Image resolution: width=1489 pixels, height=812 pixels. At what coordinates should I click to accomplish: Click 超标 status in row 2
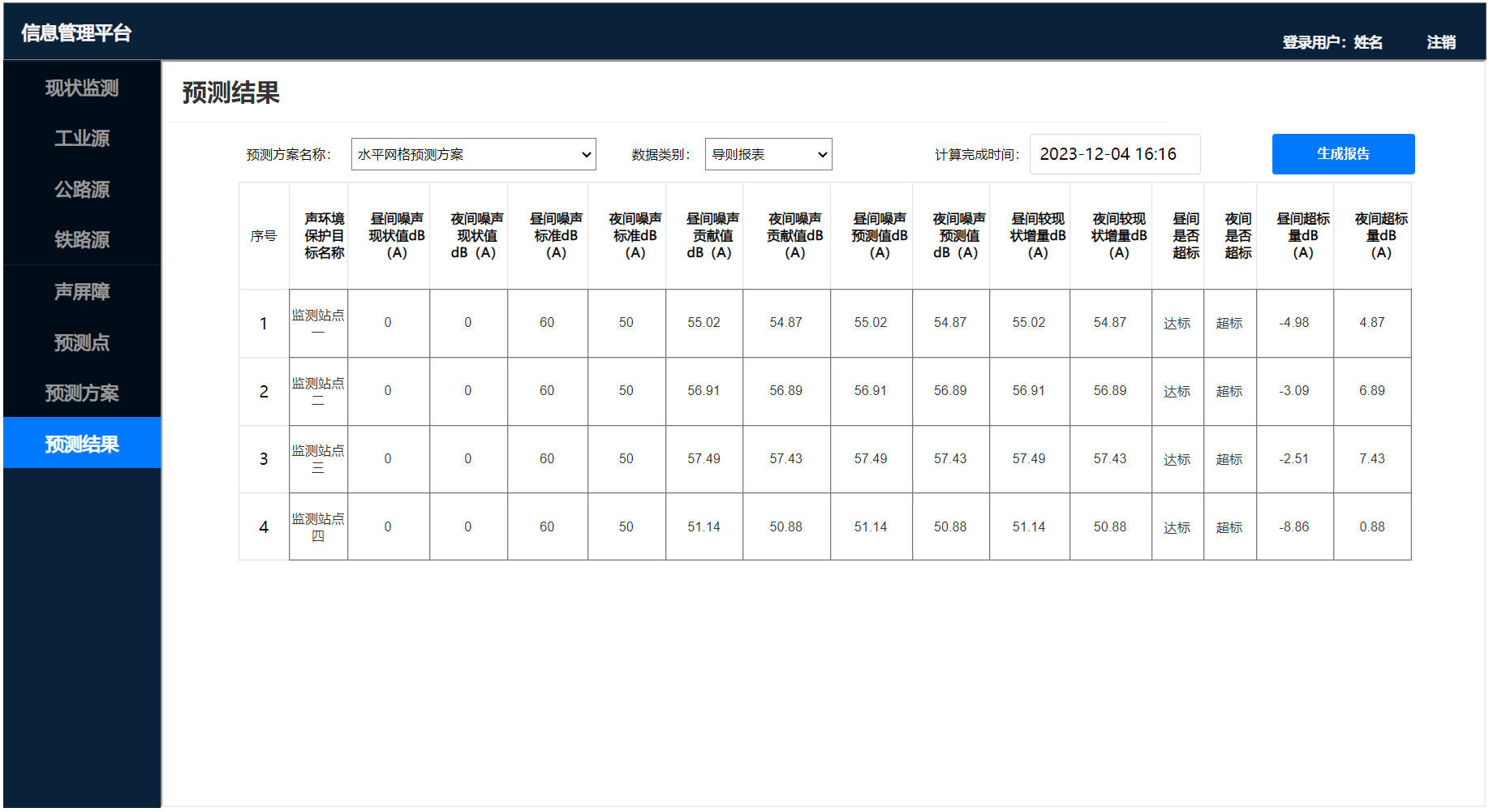(x=1229, y=391)
